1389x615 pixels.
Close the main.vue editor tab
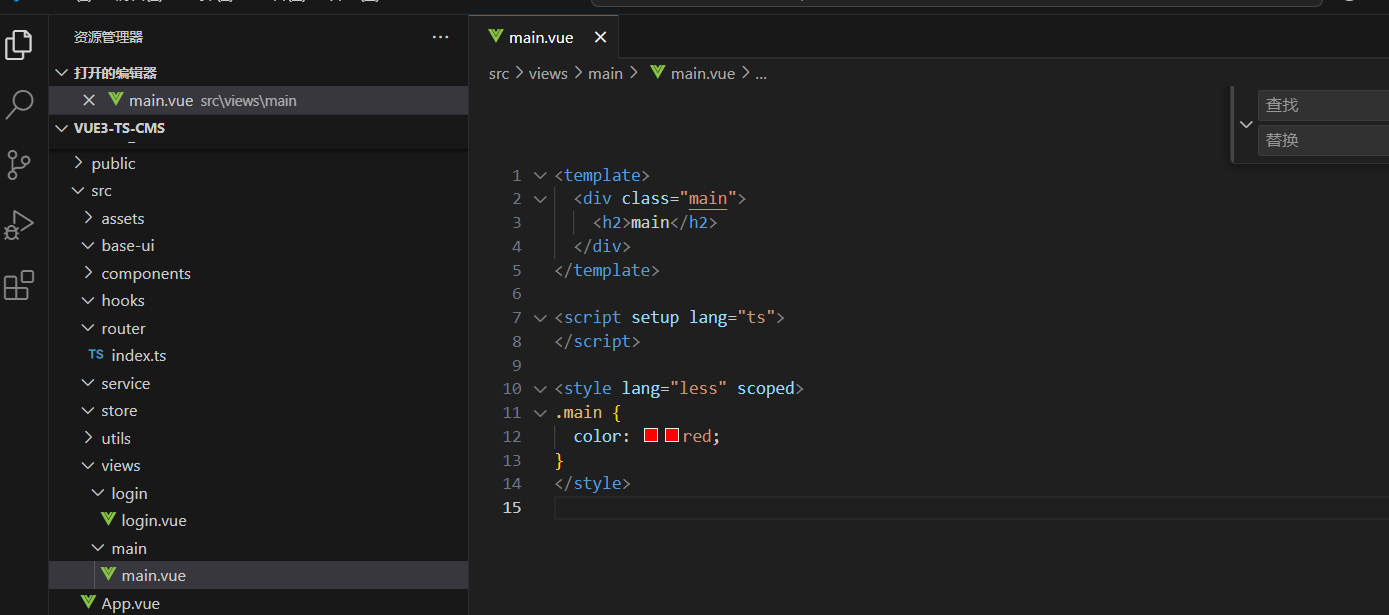pos(600,37)
